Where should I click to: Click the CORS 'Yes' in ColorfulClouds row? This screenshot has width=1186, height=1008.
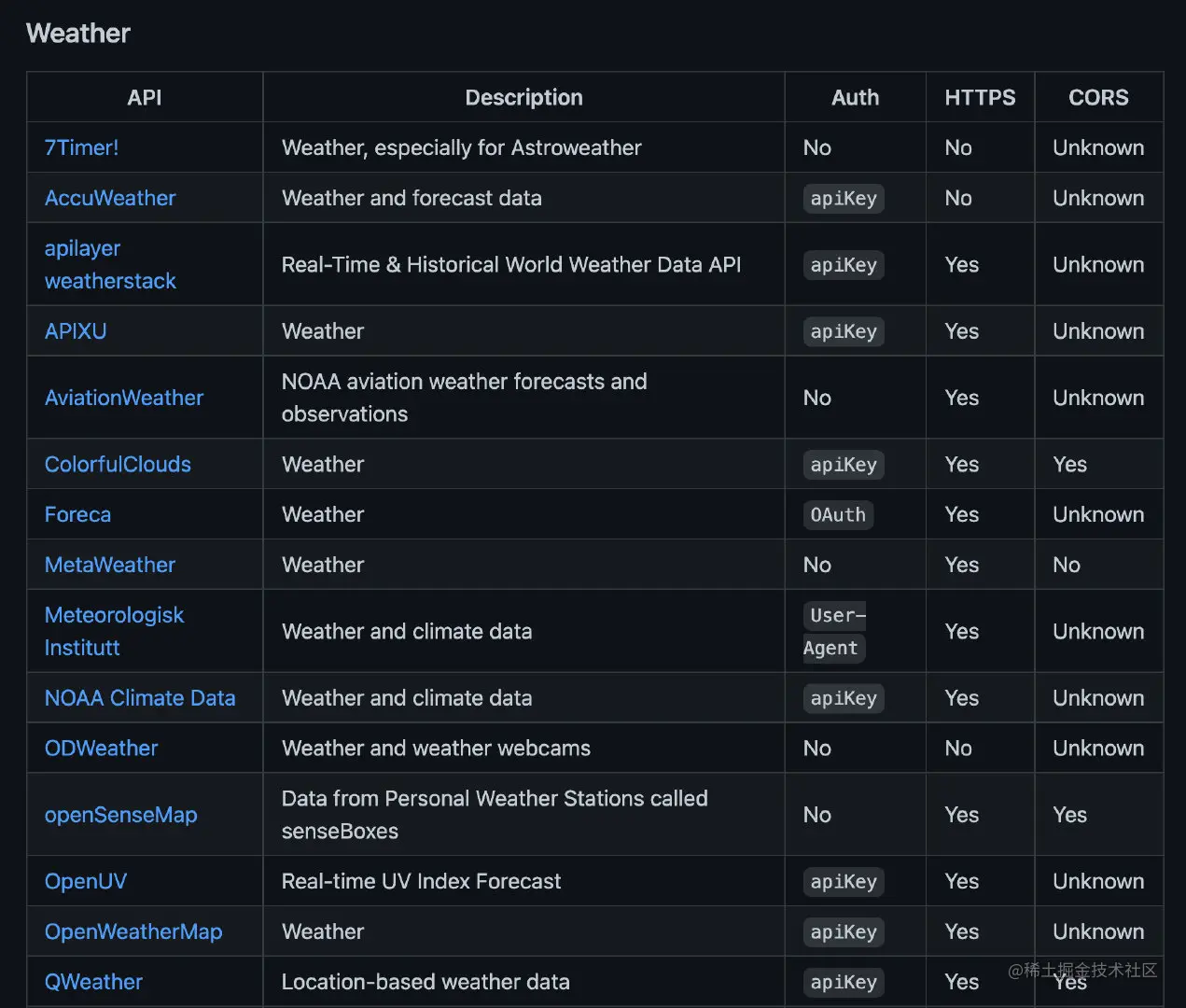(1069, 464)
